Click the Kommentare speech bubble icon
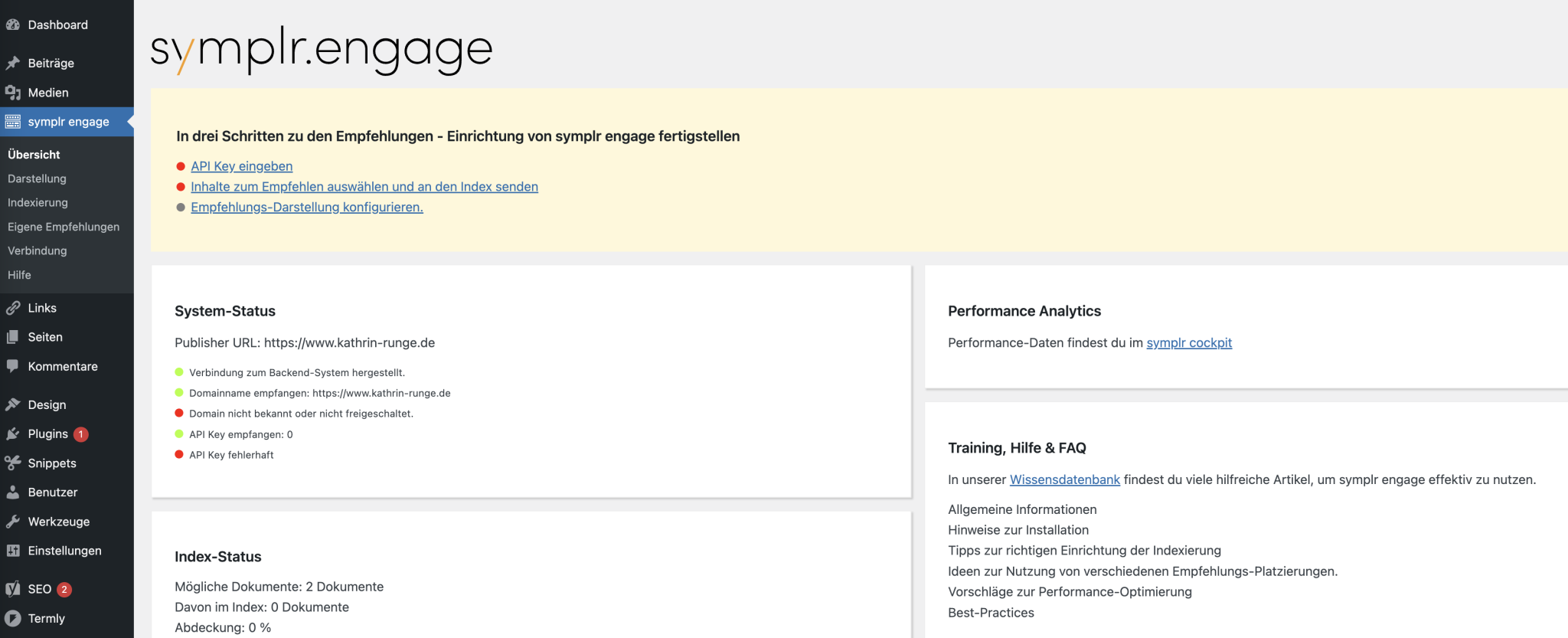 tap(12, 366)
